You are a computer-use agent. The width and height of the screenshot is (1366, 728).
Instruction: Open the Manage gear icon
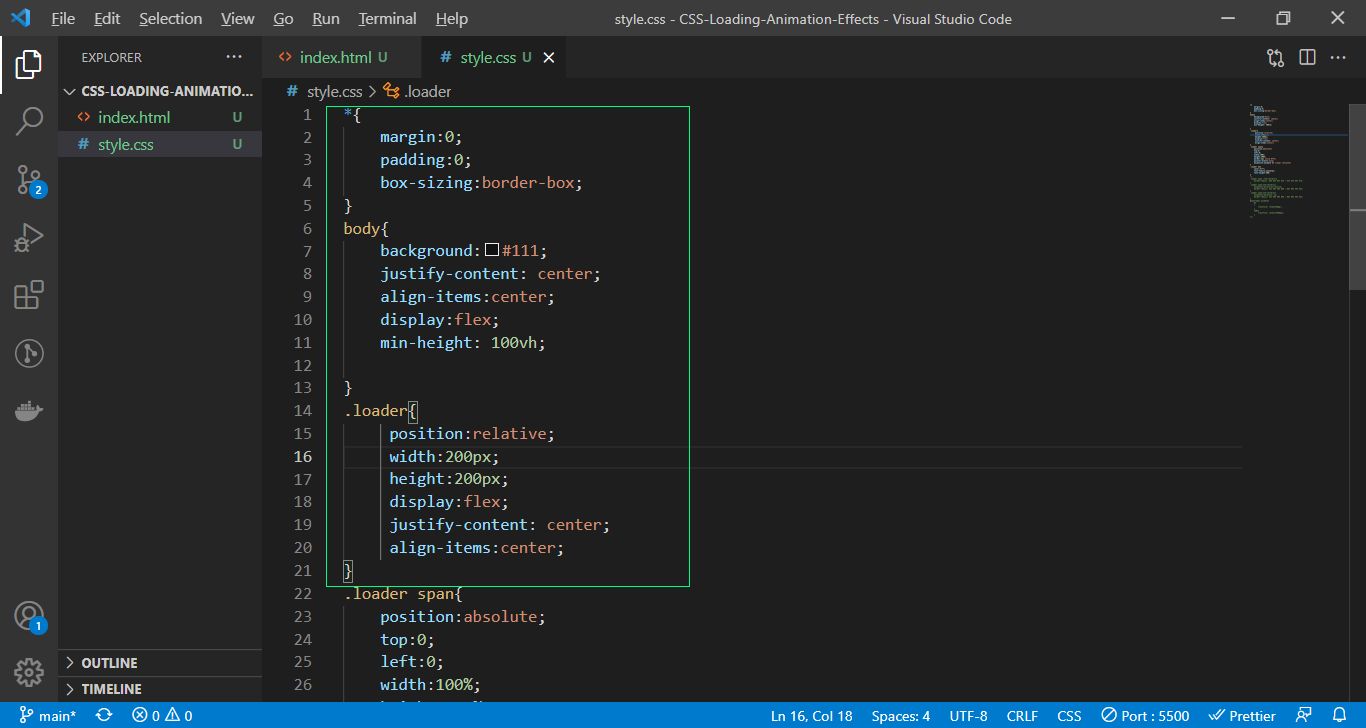tap(29, 673)
